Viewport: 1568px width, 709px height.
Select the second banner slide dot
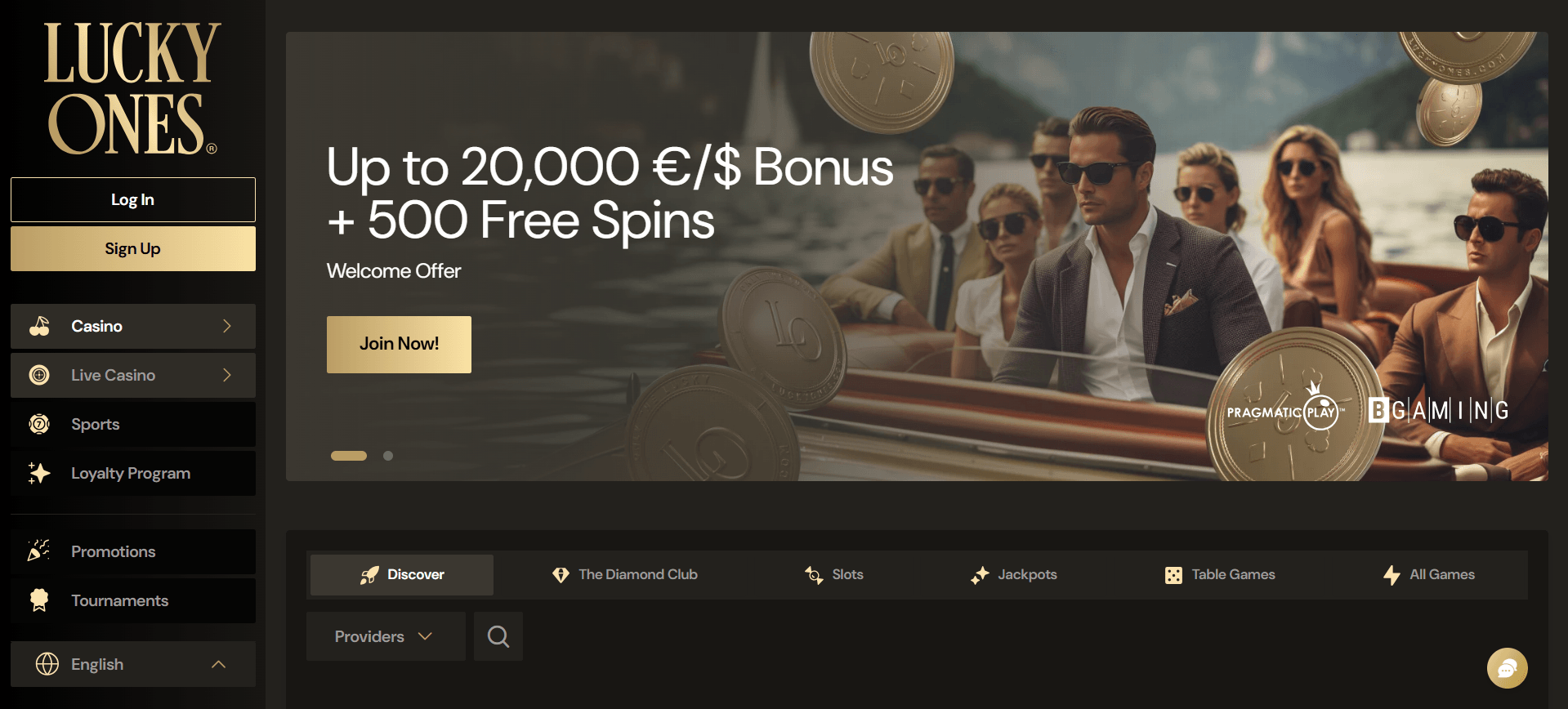(388, 456)
